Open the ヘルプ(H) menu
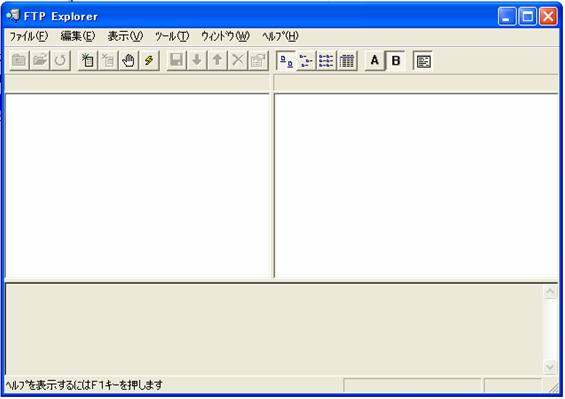Image resolution: width=565 pixels, height=399 pixels. pyautogui.click(x=280, y=36)
